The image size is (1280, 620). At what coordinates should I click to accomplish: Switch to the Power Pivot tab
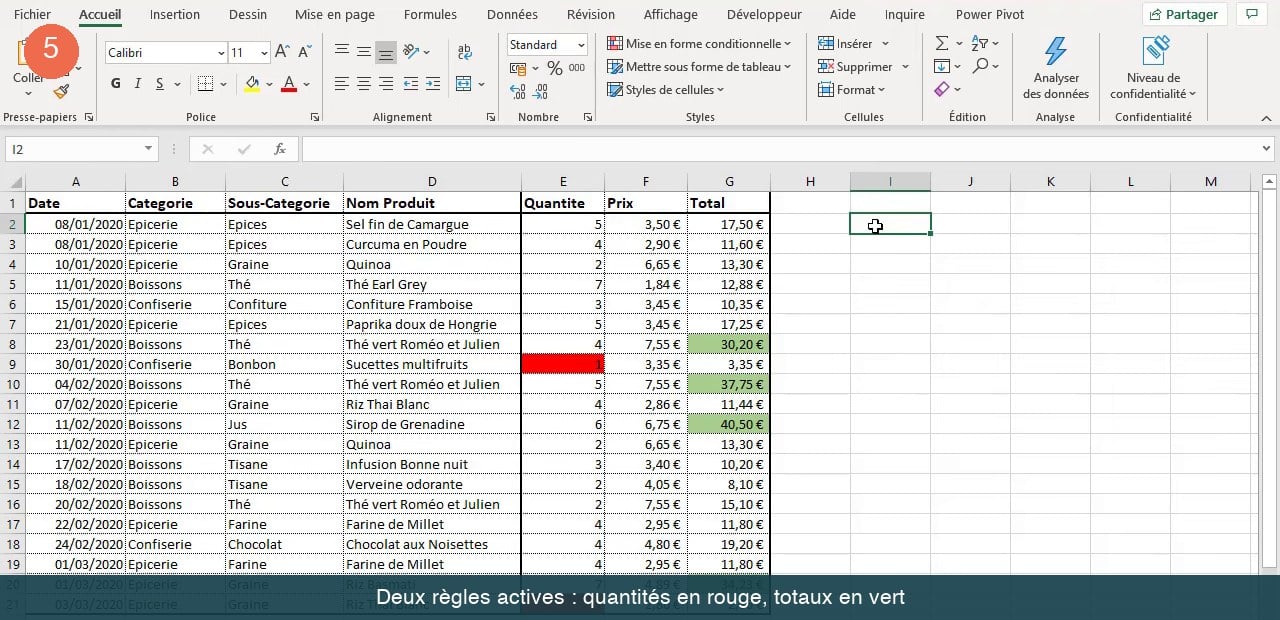(x=990, y=15)
